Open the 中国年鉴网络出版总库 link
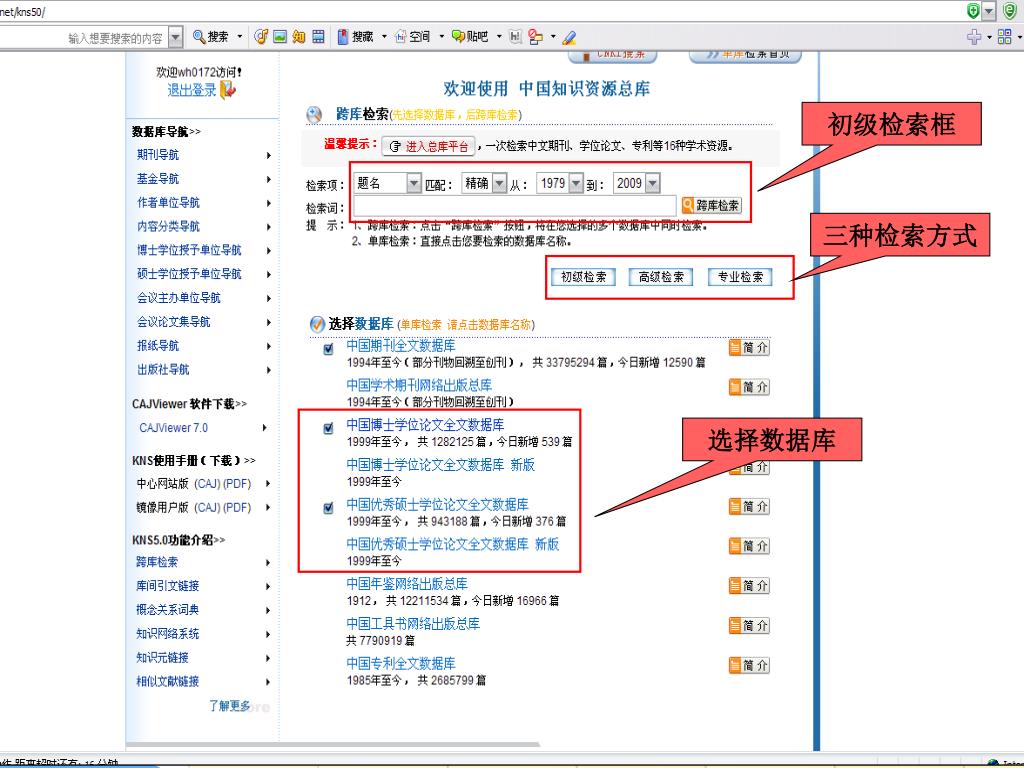The image size is (1024, 768). 407,584
